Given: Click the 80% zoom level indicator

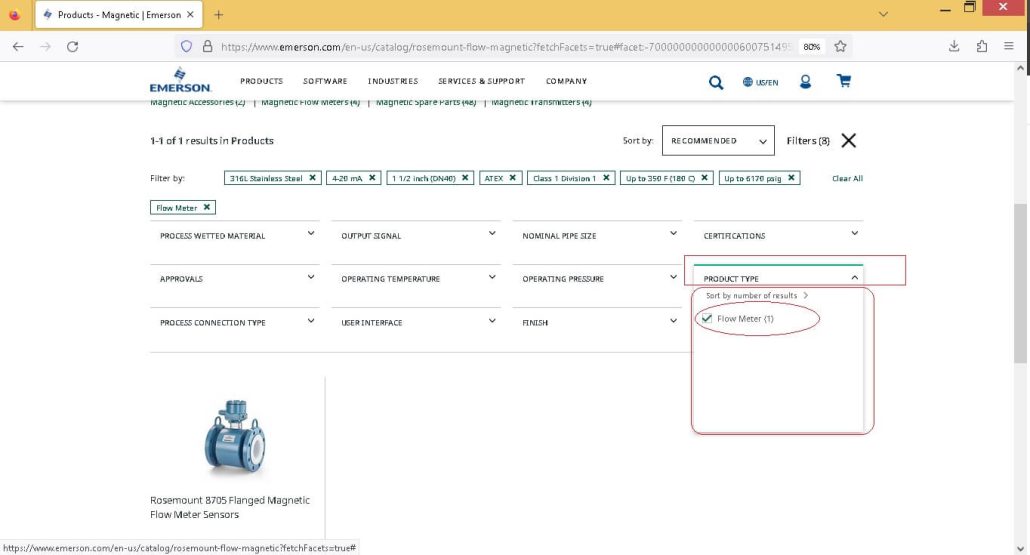Looking at the screenshot, I should (811, 47).
